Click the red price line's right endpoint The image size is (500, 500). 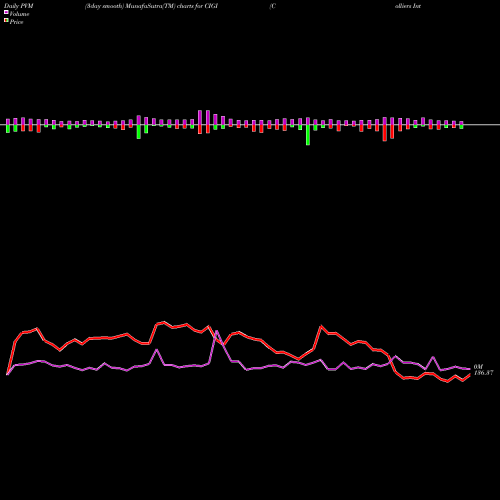[x=470, y=374]
